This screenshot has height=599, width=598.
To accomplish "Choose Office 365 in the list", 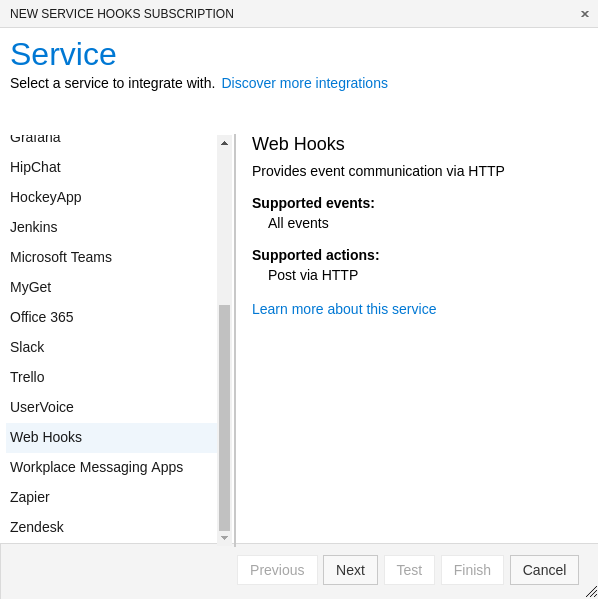I will point(112,317).
